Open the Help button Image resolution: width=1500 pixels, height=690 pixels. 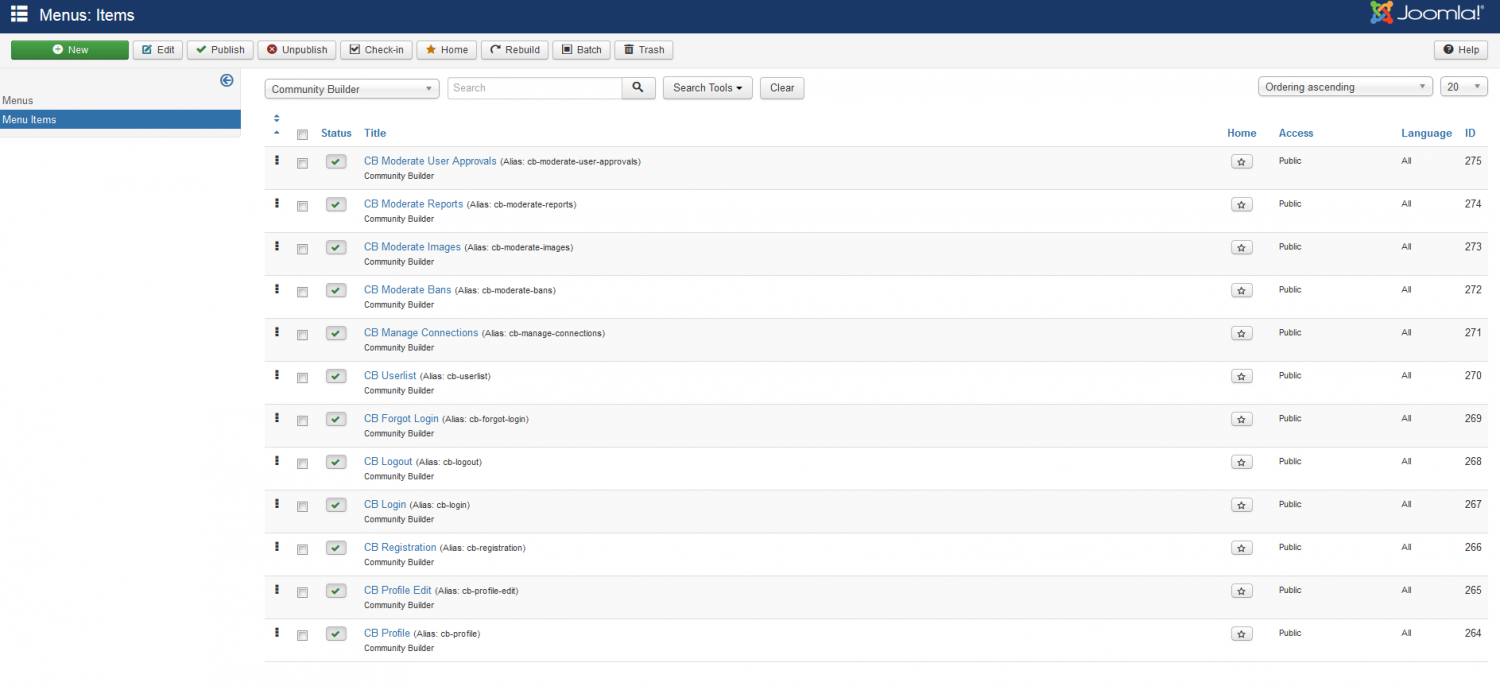(1460, 50)
